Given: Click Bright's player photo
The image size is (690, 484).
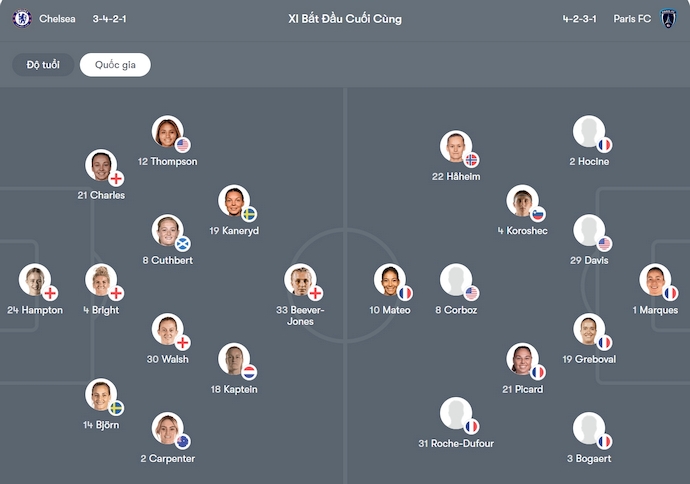Looking at the screenshot, I should 100,280.
